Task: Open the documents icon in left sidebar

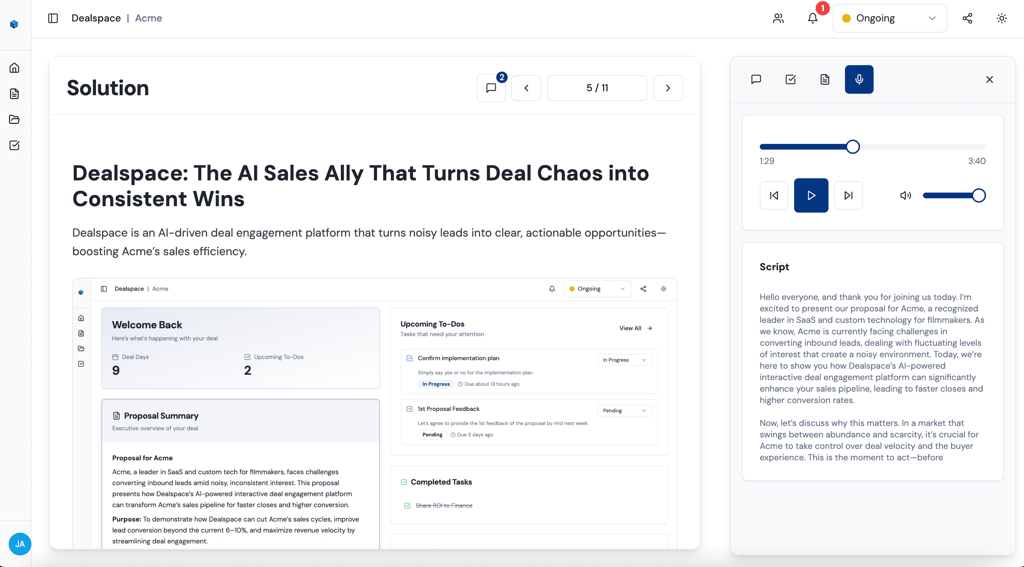Action: pos(14,94)
